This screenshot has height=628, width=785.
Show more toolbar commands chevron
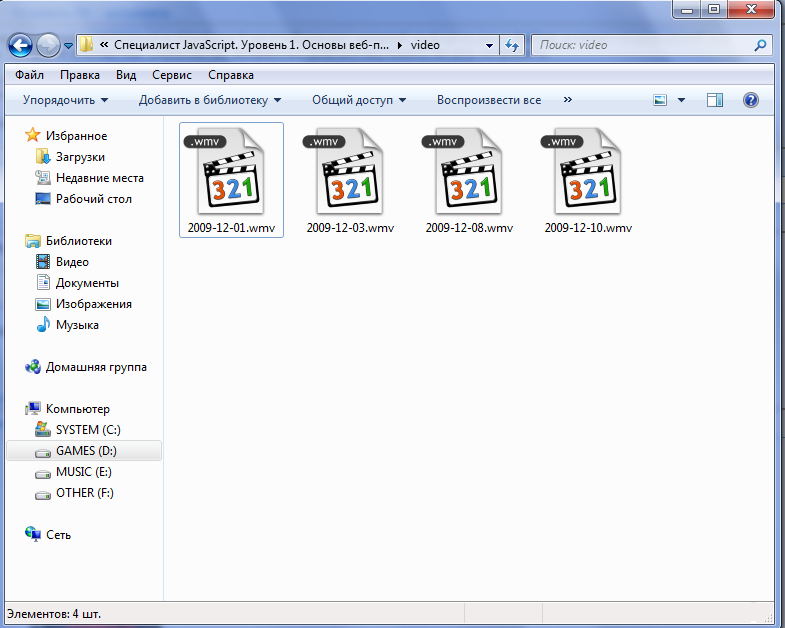click(567, 100)
